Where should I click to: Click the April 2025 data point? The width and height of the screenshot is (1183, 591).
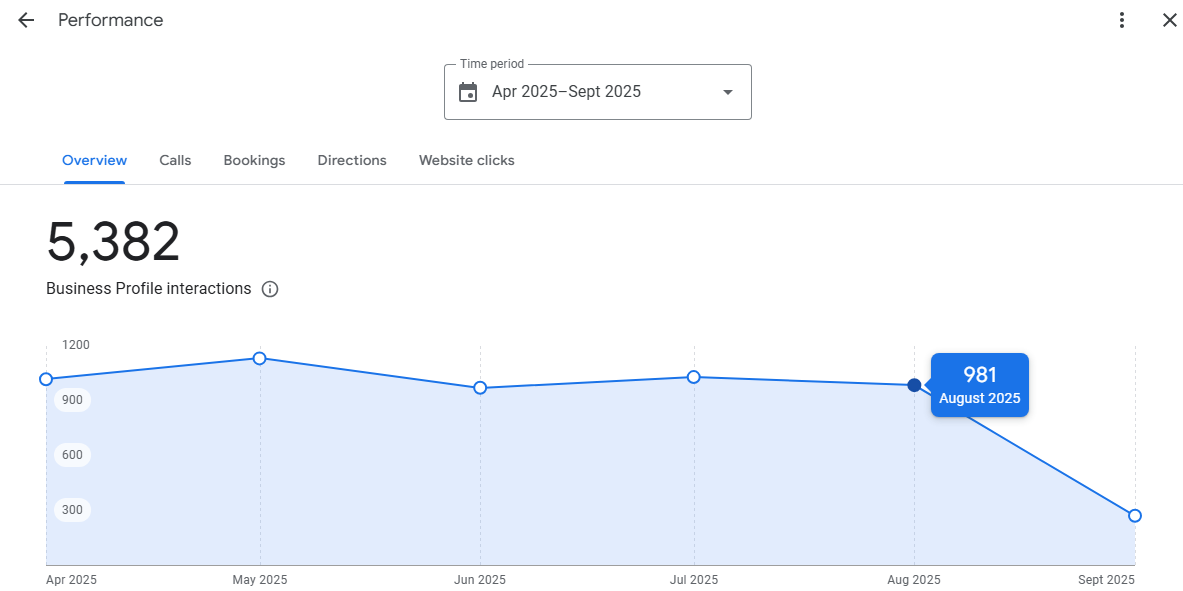click(46, 379)
